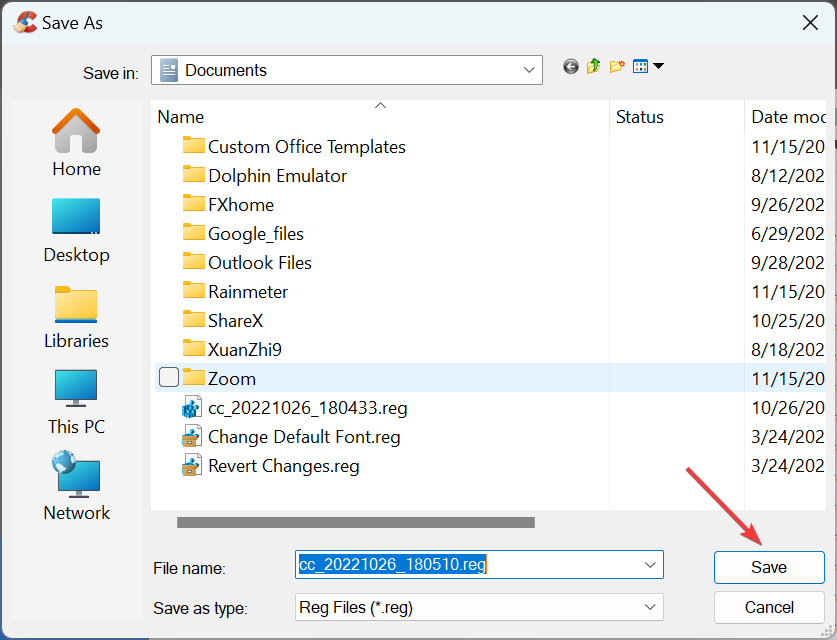Screen dimensions: 837x640
Task: Create a new folder icon
Action: click(617, 67)
